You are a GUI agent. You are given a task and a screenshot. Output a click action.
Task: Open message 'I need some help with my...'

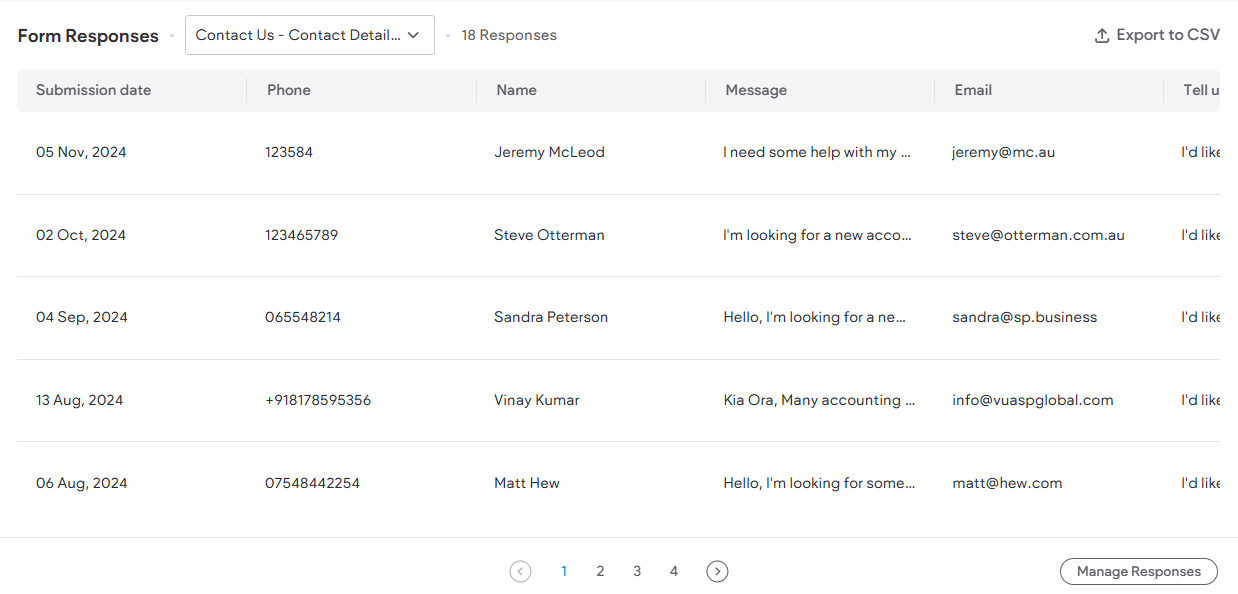pyautogui.click(x=818, y=152)
